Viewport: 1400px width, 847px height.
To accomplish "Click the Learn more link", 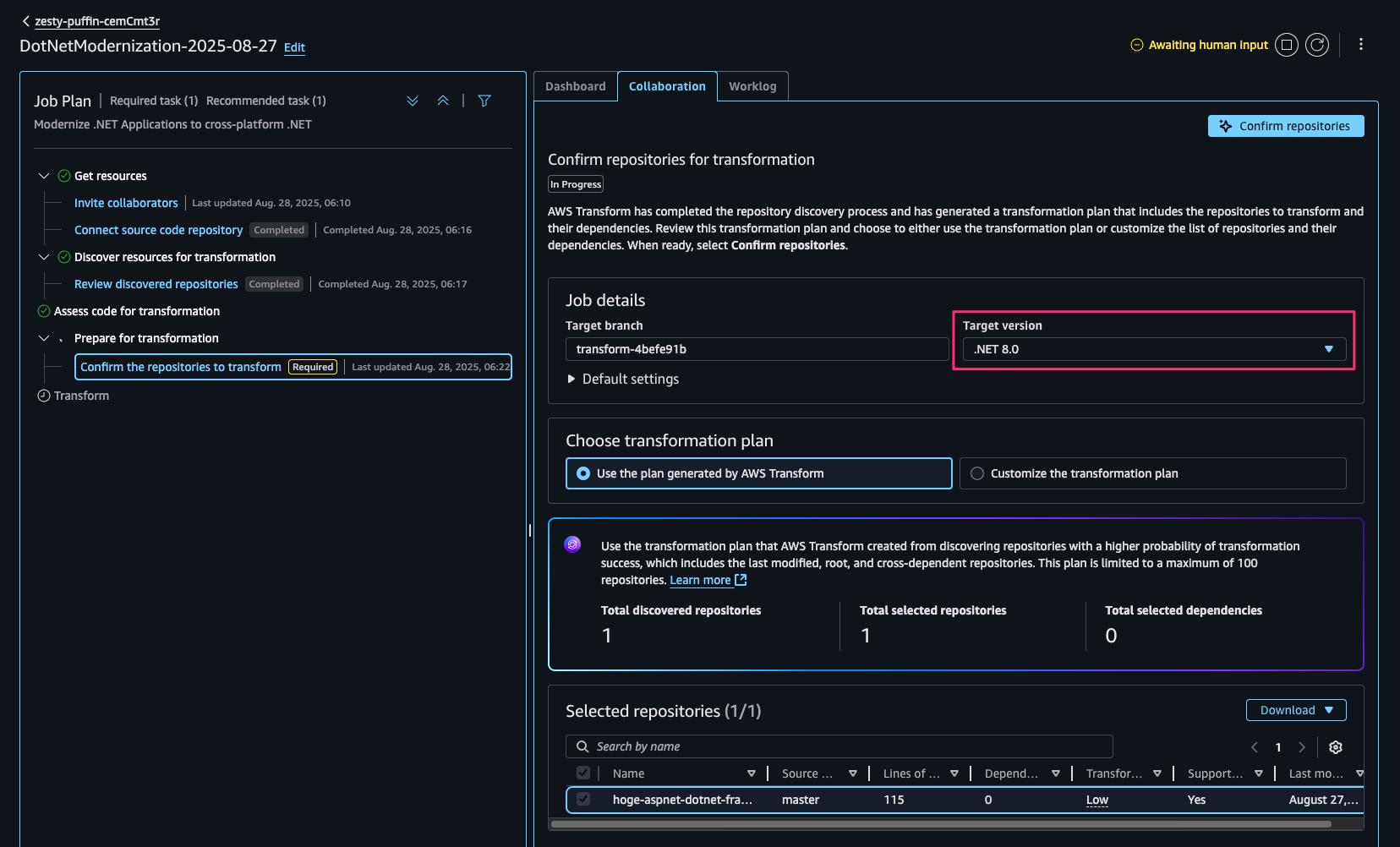I will coord(700,580).
